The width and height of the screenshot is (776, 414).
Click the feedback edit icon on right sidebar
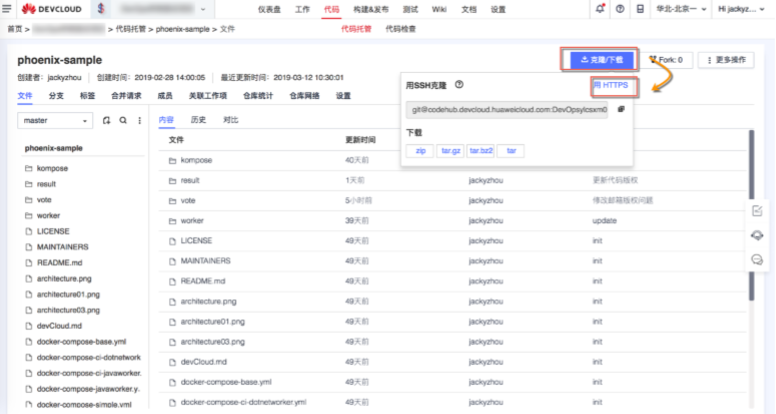[757, 211]
